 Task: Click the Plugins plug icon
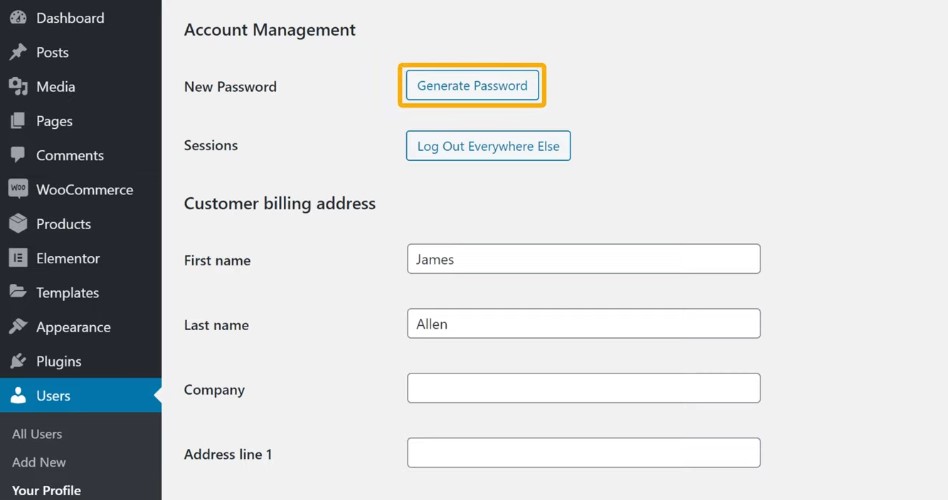pos(18,361)
